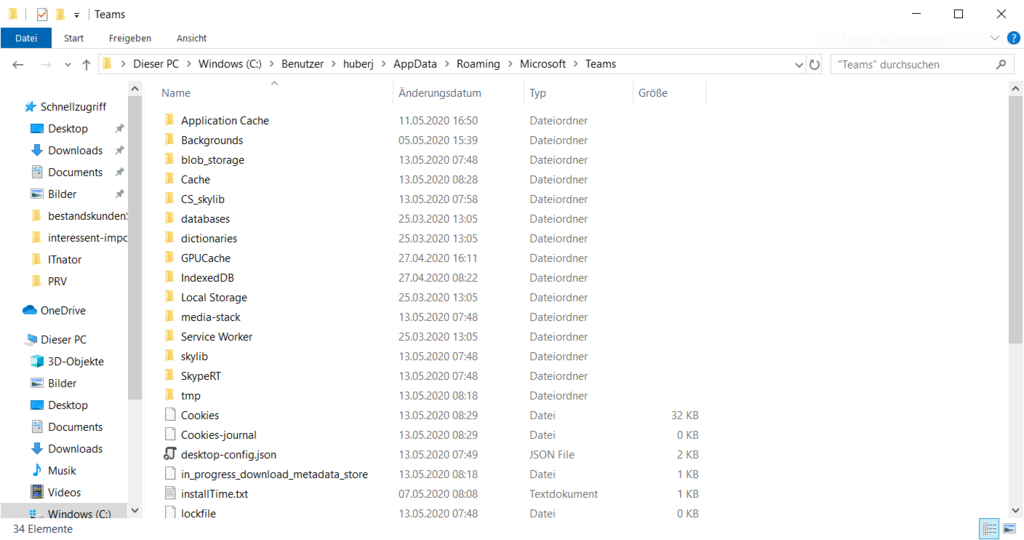The image size is (1024, 540).
Task: Click the Application Cache folder icon
Action: click(x=169, y=119)
